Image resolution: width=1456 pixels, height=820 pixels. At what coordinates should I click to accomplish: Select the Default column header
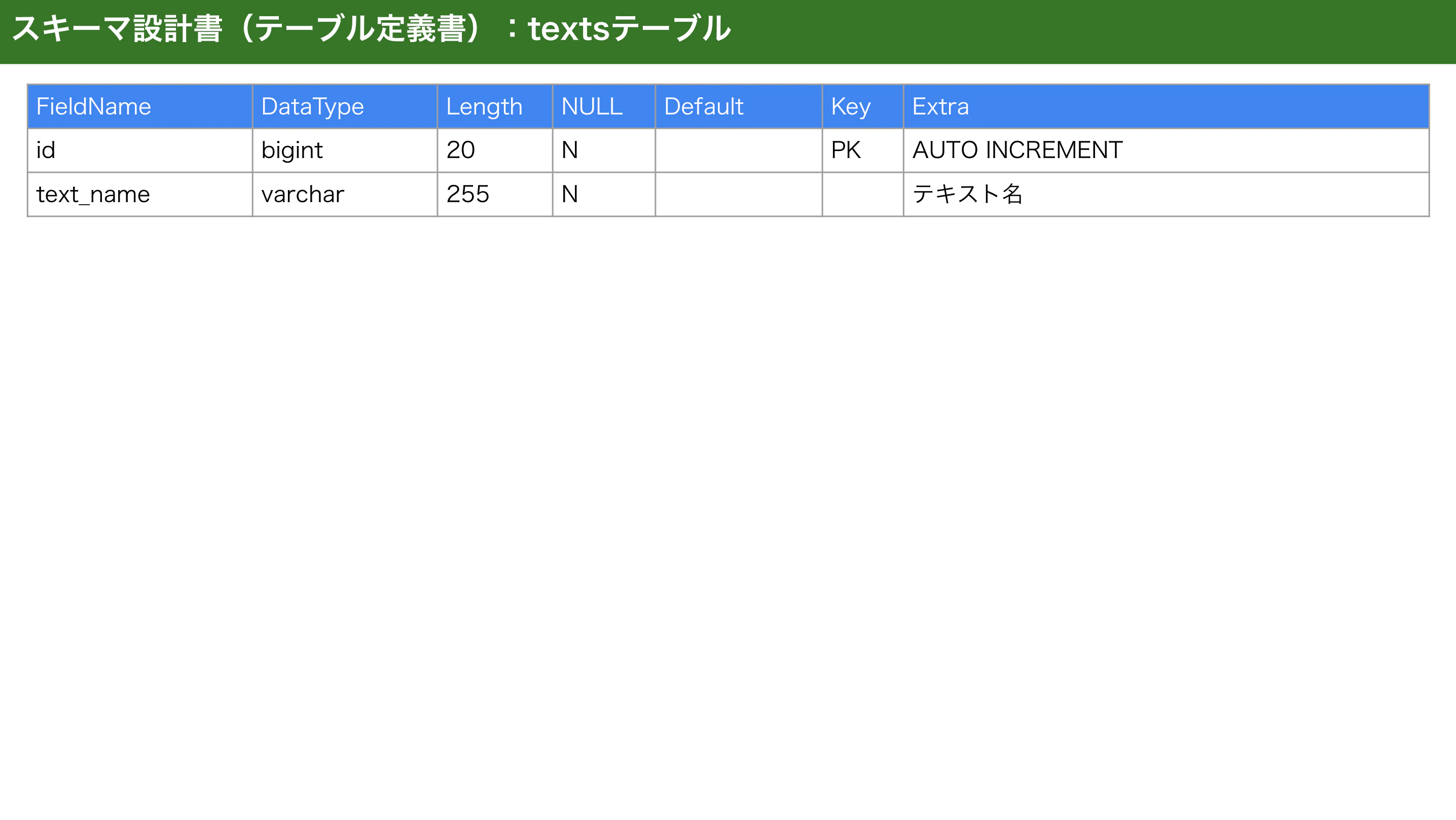(739, 106)
